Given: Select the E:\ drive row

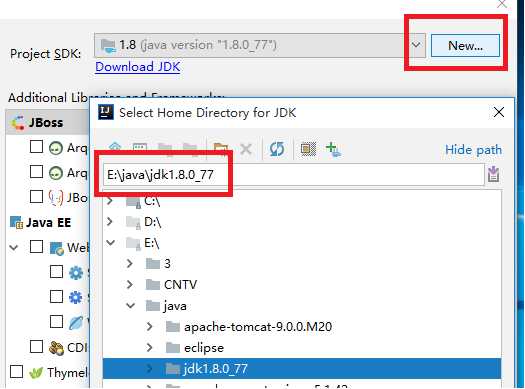Looking at the screenshot, I should click(x=302, y=243).
